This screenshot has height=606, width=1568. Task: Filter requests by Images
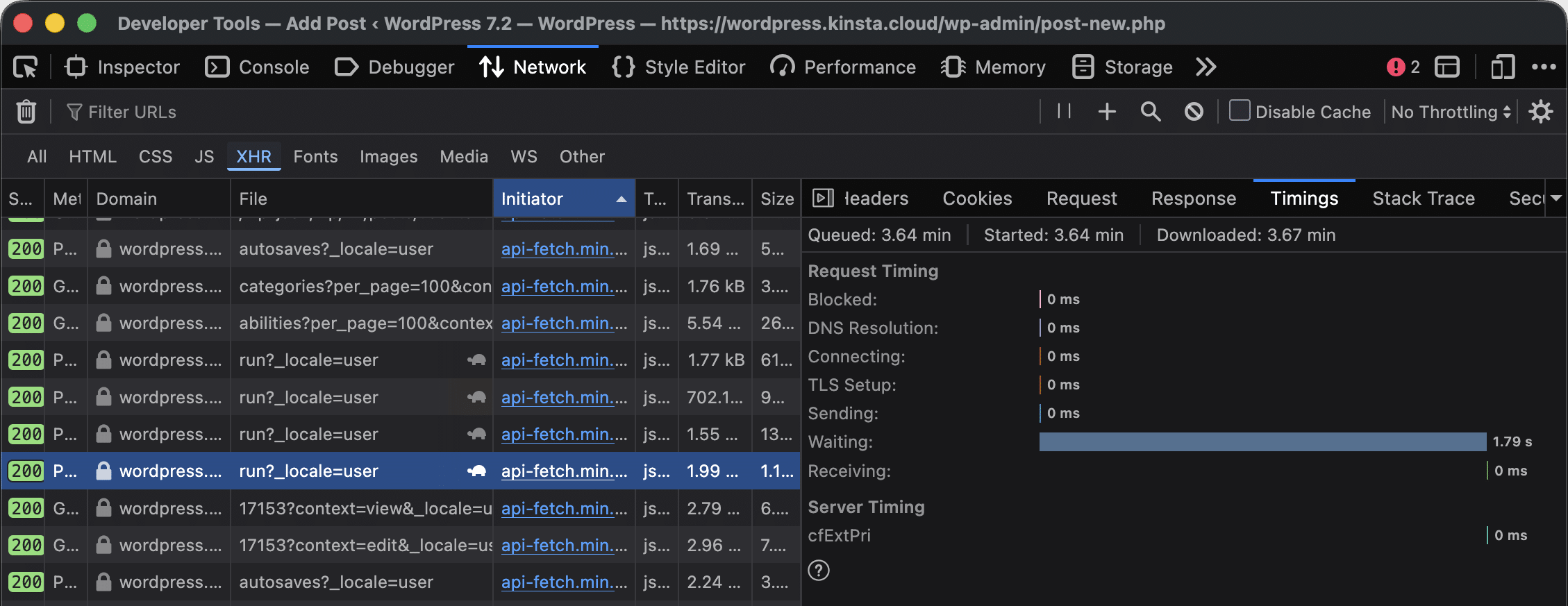click(388, 156)
